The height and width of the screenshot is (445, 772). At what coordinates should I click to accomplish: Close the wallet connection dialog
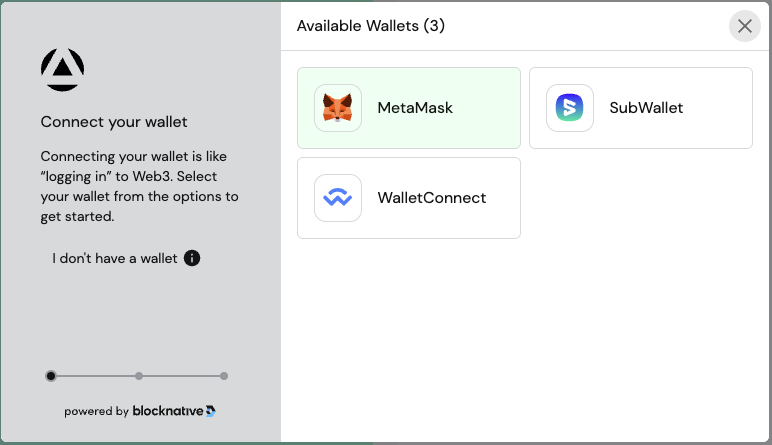(745, 26)
